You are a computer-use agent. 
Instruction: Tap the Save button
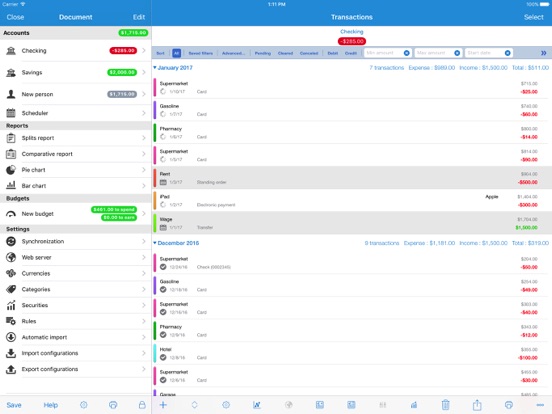click(14, 405)
